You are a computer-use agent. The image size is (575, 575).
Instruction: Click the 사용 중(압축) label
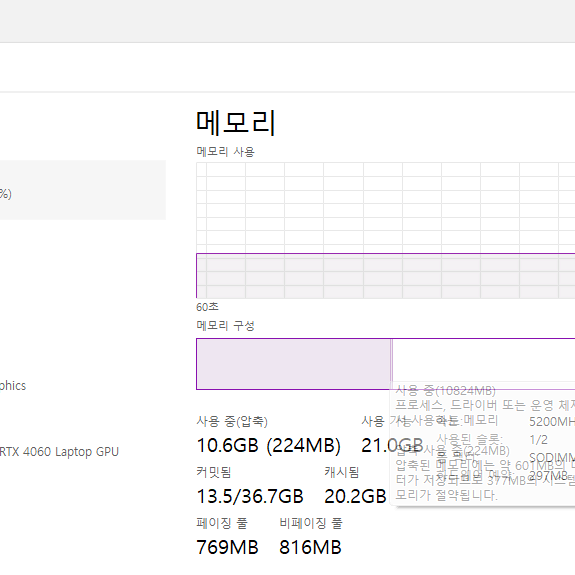pyautogui.click(x=232, y=421)
